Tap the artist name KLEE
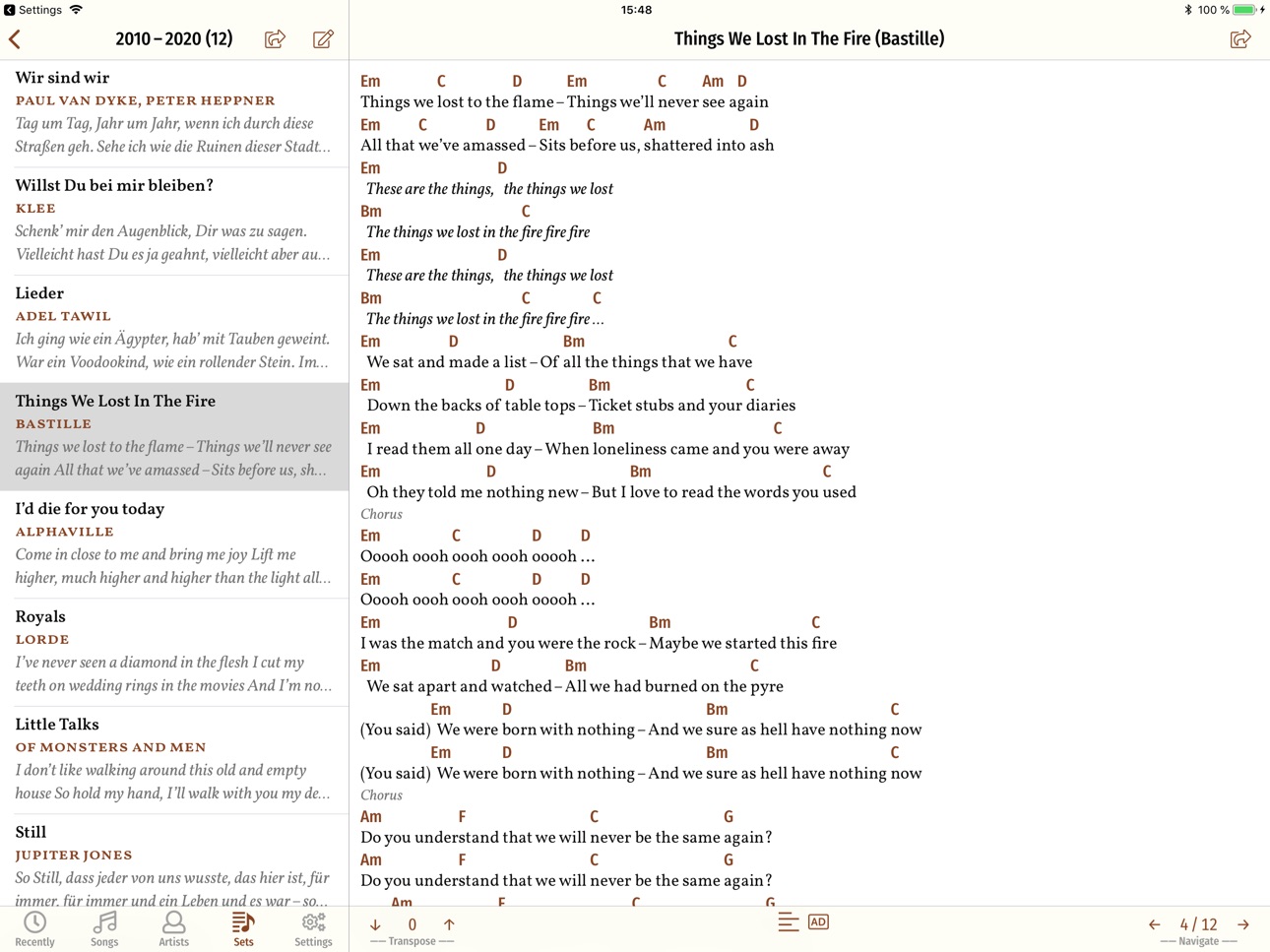 (35, 209)
